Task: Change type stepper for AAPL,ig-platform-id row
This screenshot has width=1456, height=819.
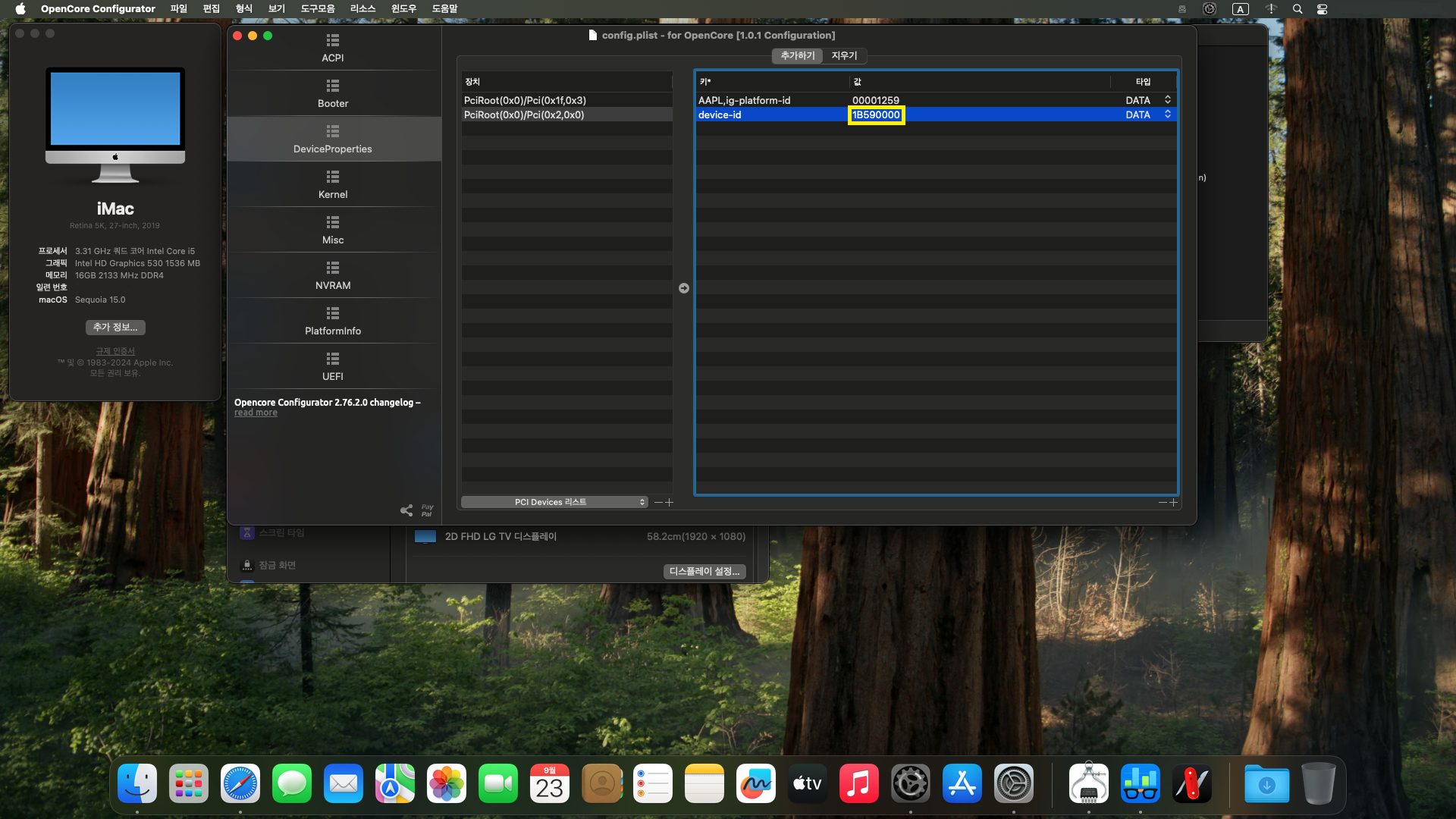Action: 1168,100
